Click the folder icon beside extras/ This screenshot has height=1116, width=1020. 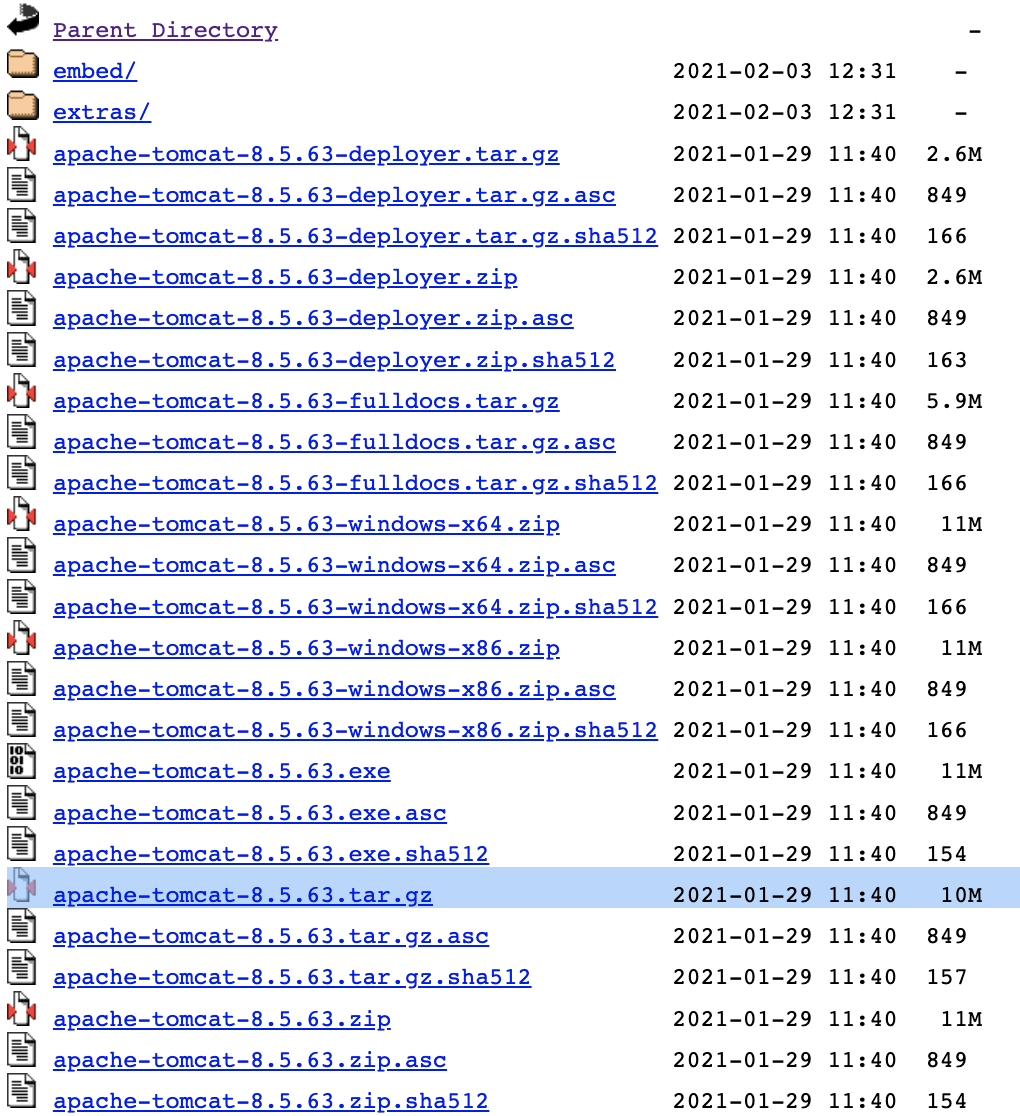(x=23, y=105)
